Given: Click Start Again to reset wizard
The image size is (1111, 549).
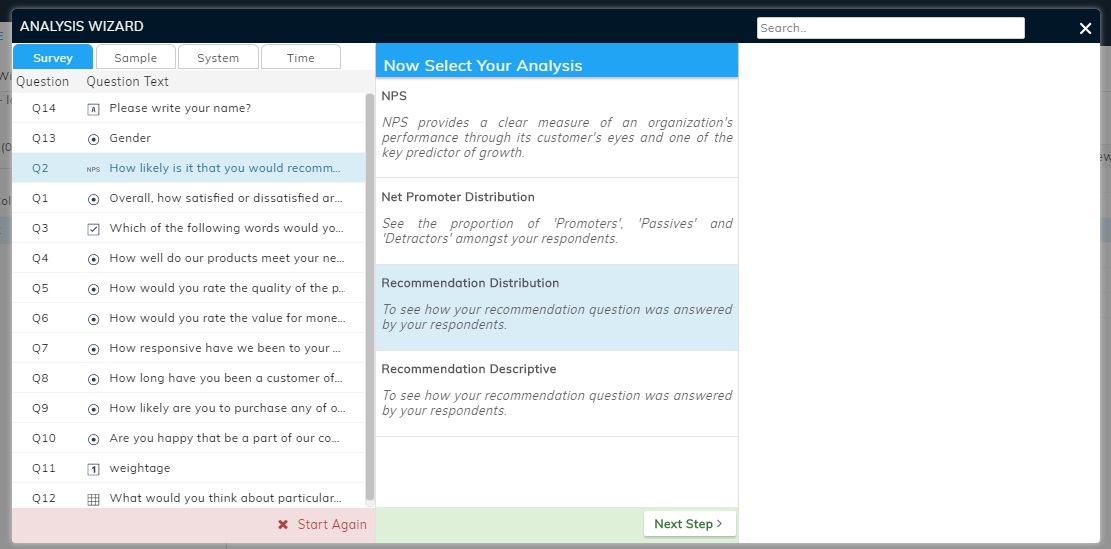Looking at the screenshot, I should 322,524.
